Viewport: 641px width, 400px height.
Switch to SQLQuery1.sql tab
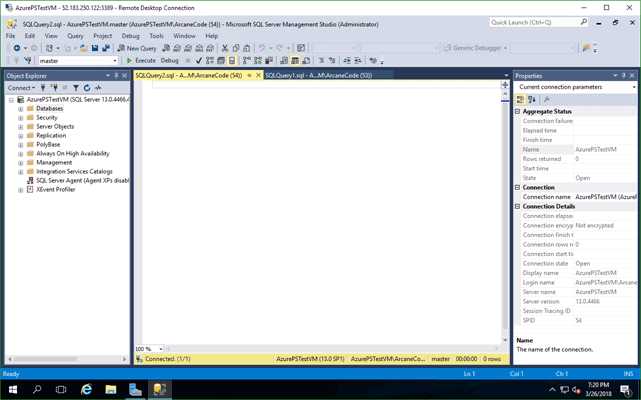tap(318, 76)
